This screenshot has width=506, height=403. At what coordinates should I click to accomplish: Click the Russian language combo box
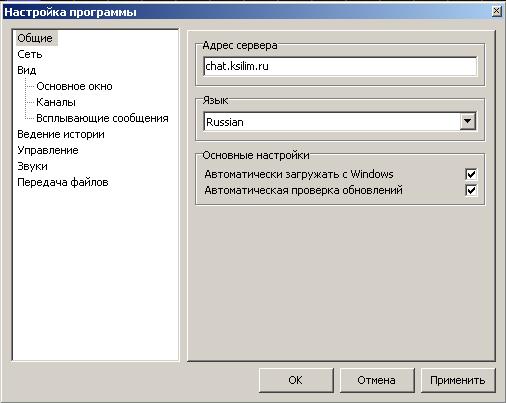click(340, 122)
